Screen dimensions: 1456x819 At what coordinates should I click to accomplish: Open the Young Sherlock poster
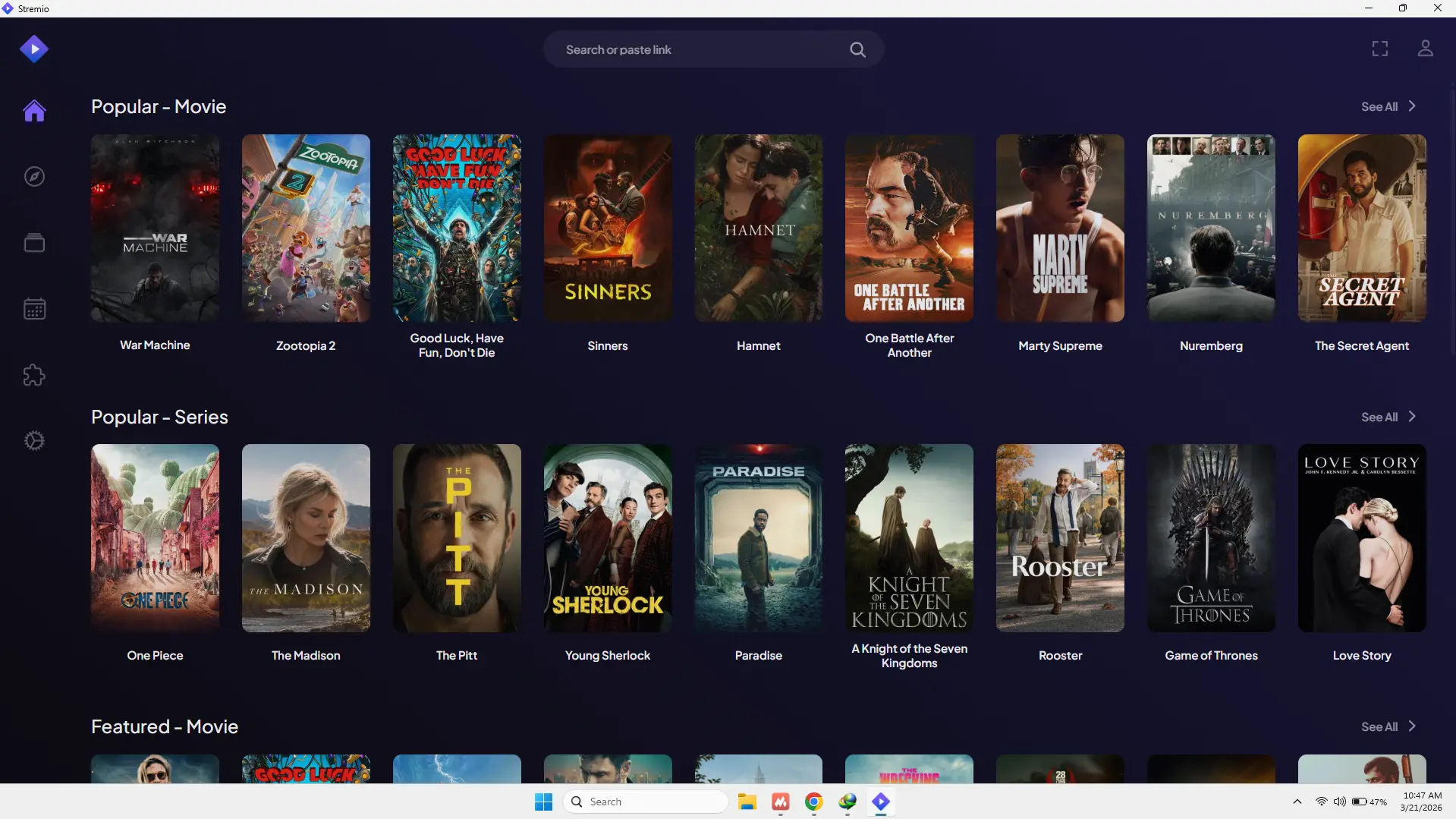[x=608, y=538]
